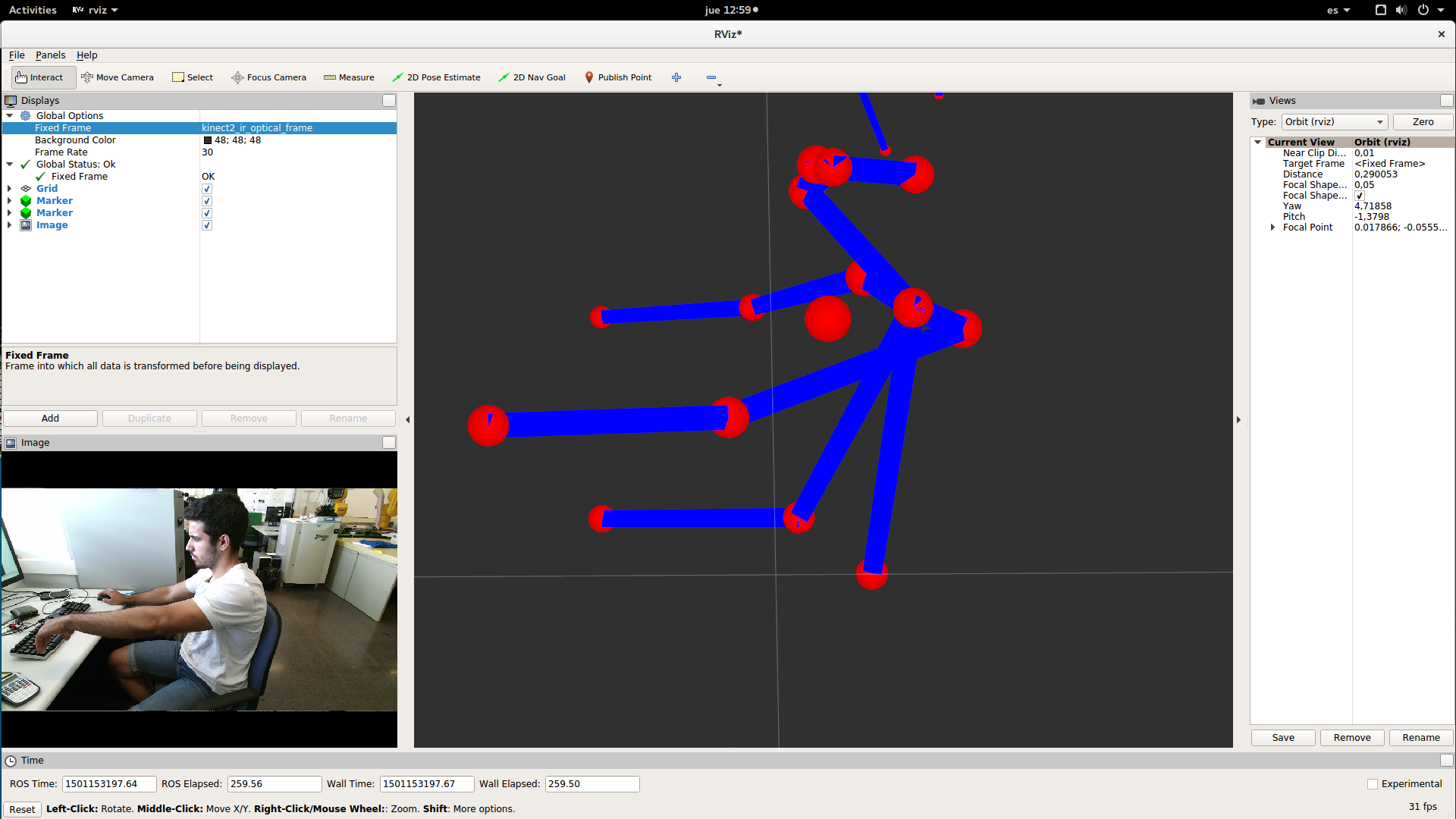Click the ROS Time field
1456x819 pixels.
click(108, 784)
